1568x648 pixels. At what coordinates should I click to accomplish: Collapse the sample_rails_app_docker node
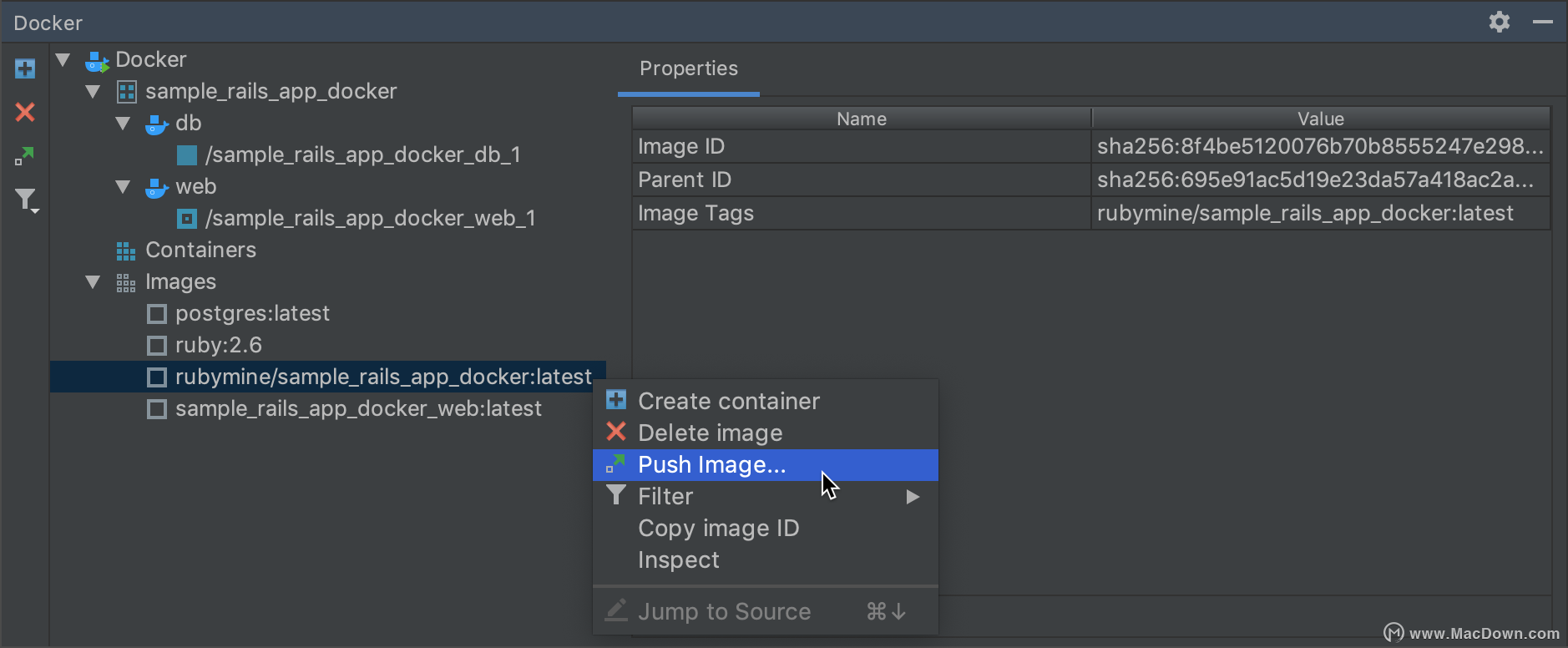(93, 92)
